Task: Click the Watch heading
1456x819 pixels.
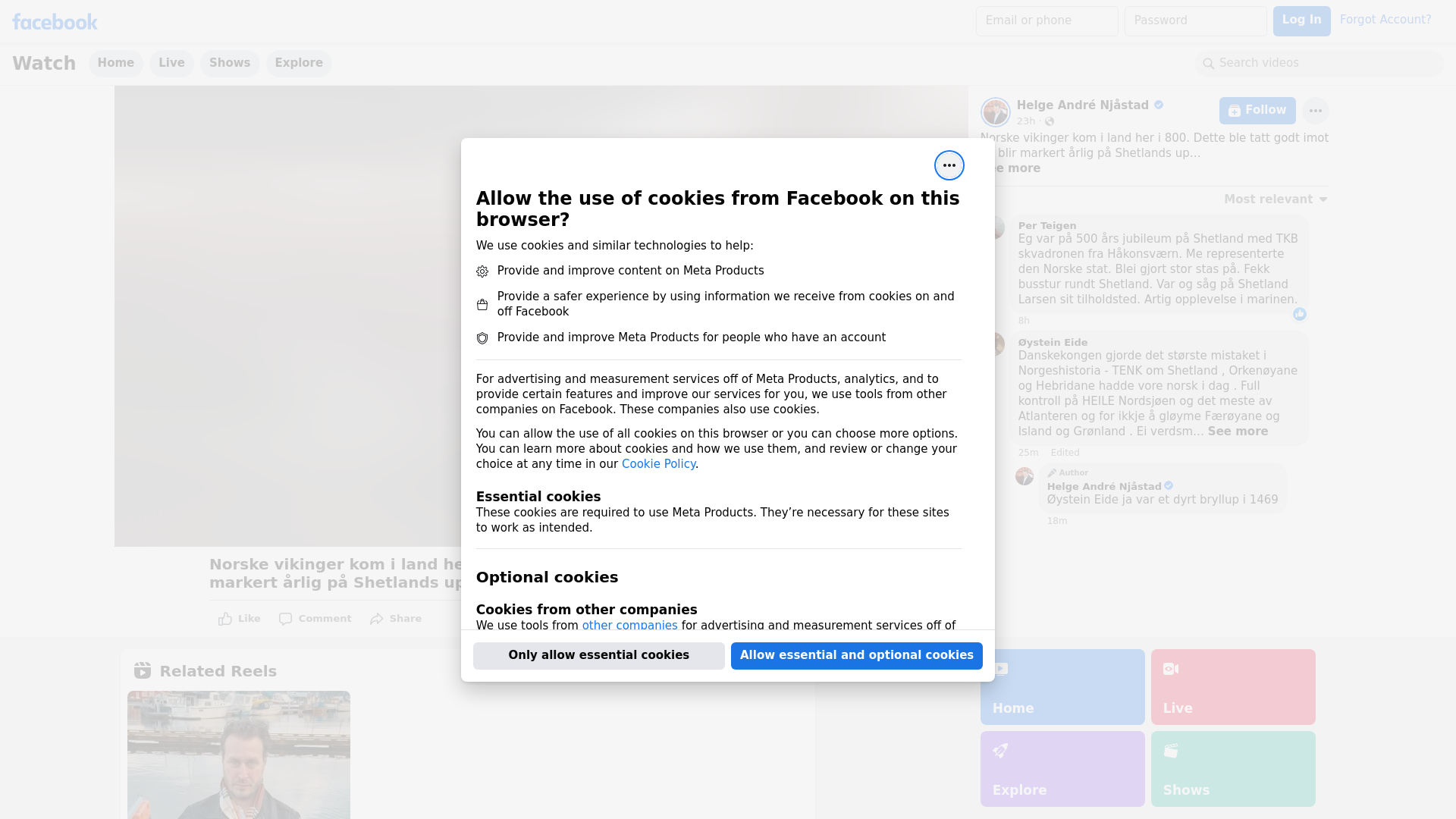Action: coord(44,63)
